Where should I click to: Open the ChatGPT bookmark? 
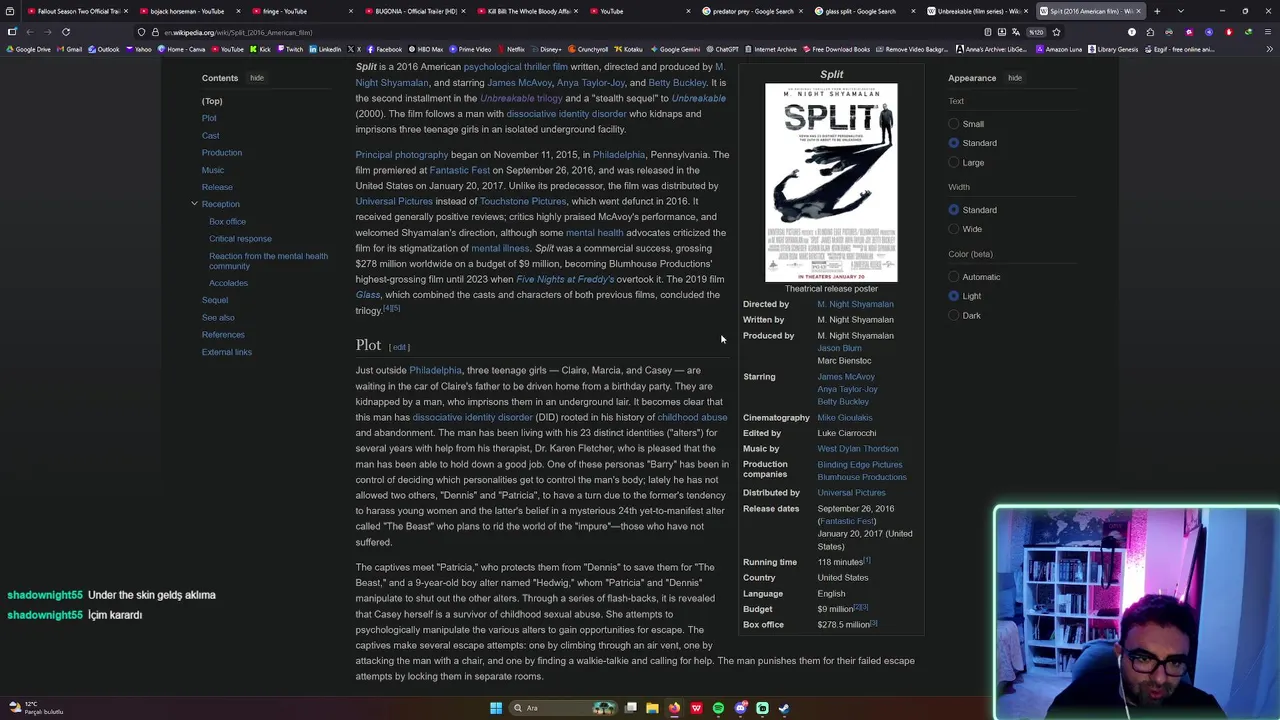(722, 49)
